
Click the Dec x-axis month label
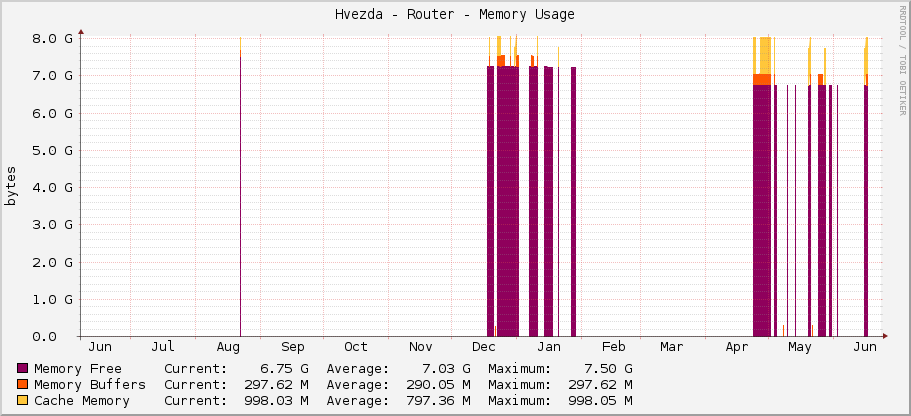[484, 347]
